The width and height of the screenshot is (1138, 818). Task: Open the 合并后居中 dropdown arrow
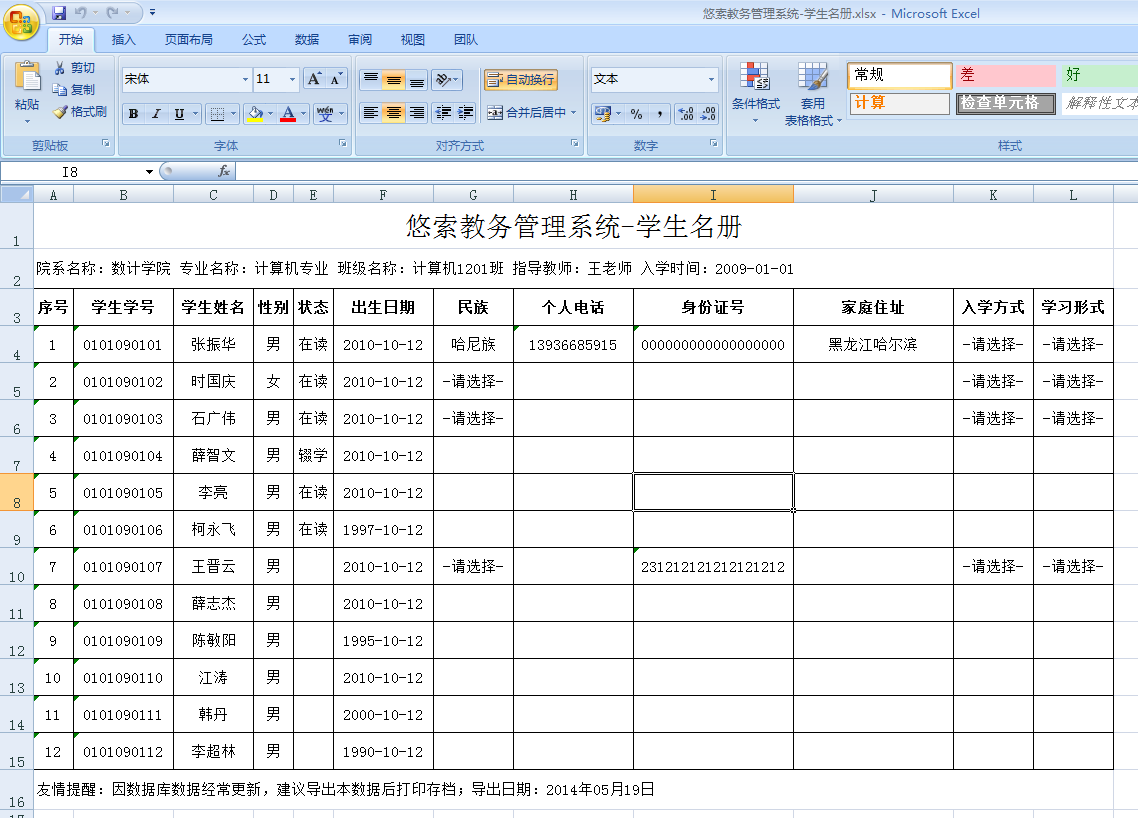573,113
